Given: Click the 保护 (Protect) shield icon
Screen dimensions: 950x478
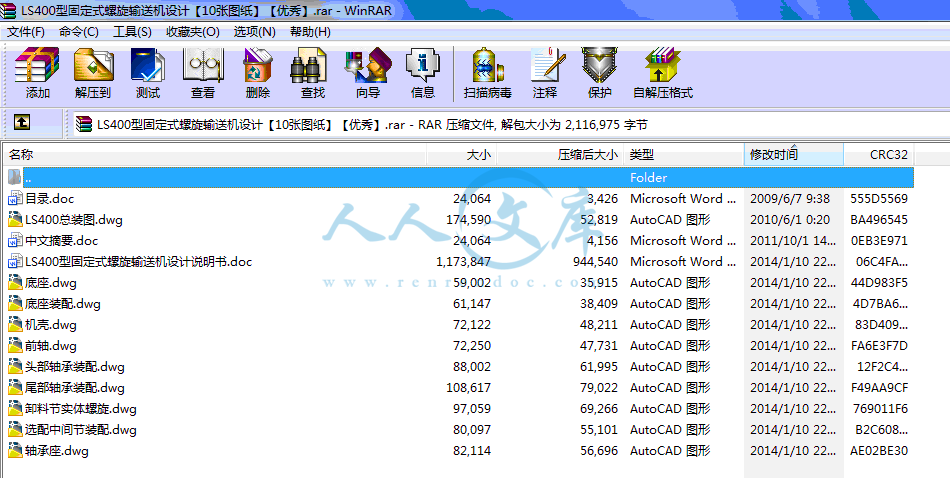Looking at the screenshot, I should point(599,65).
